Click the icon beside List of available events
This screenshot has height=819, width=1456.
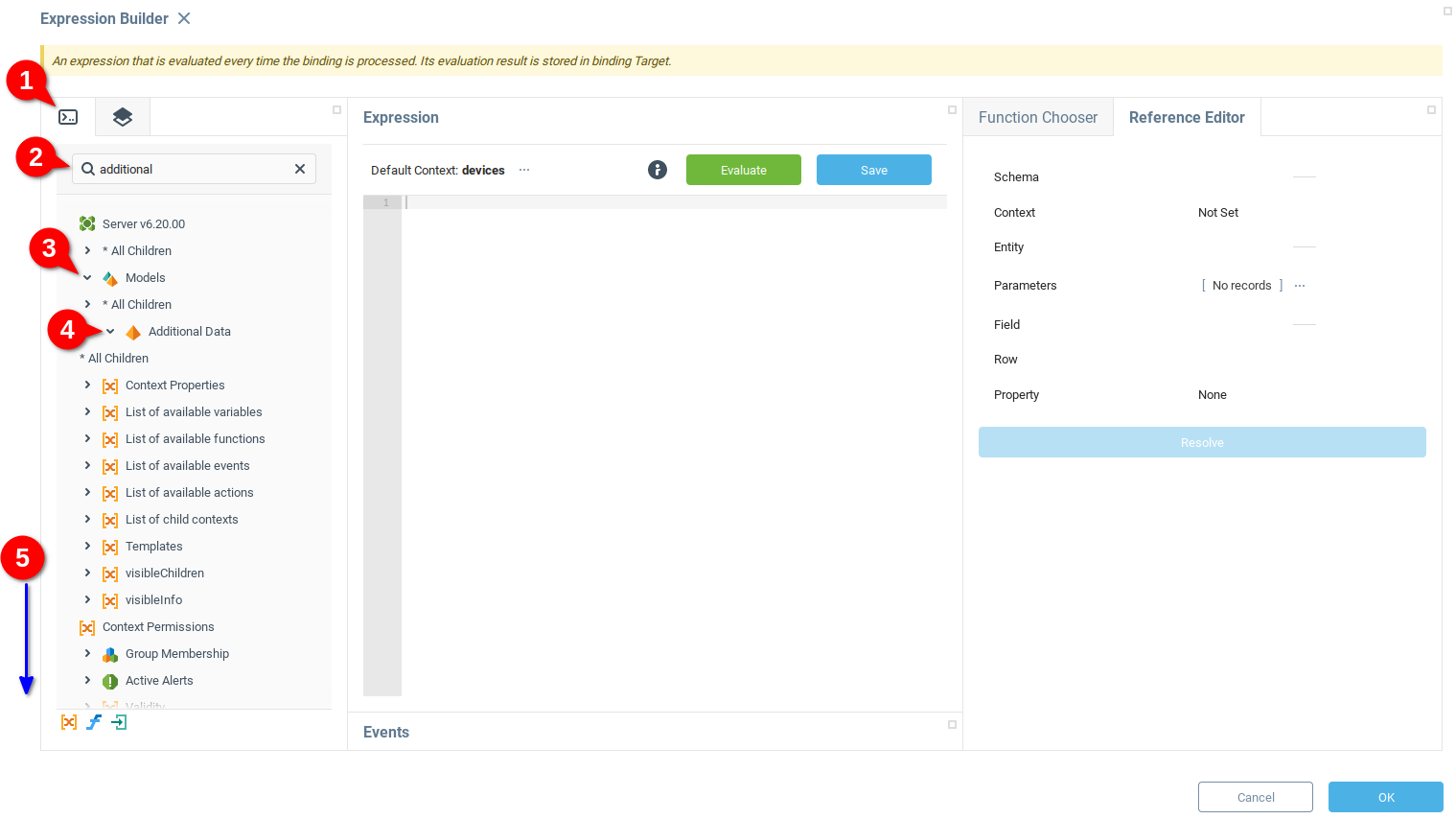pos(110,466)
